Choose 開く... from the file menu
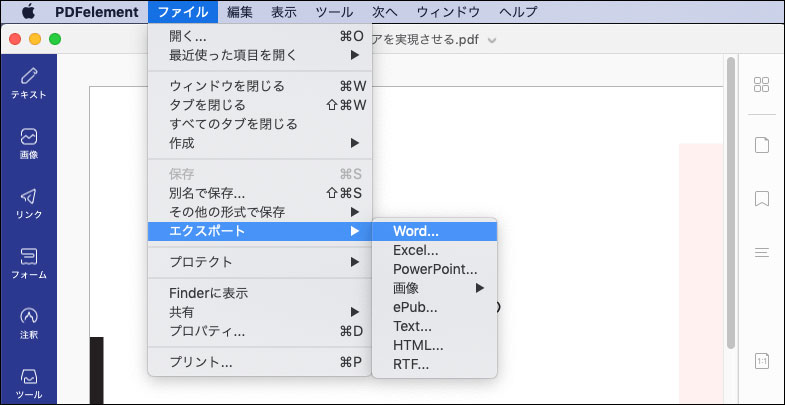This screenshot has width=785, height=405. [x=260, y=36]
